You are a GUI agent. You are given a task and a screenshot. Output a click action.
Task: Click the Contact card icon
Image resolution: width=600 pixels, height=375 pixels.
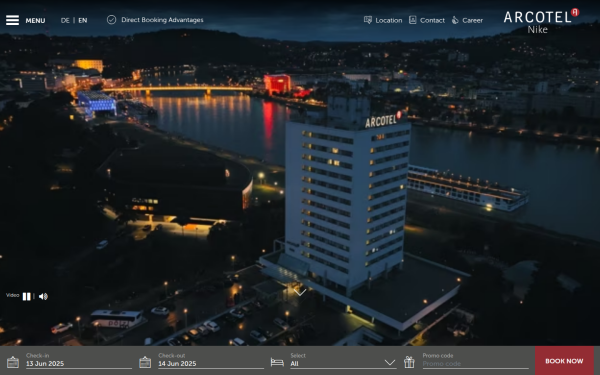tap(412, 20)
